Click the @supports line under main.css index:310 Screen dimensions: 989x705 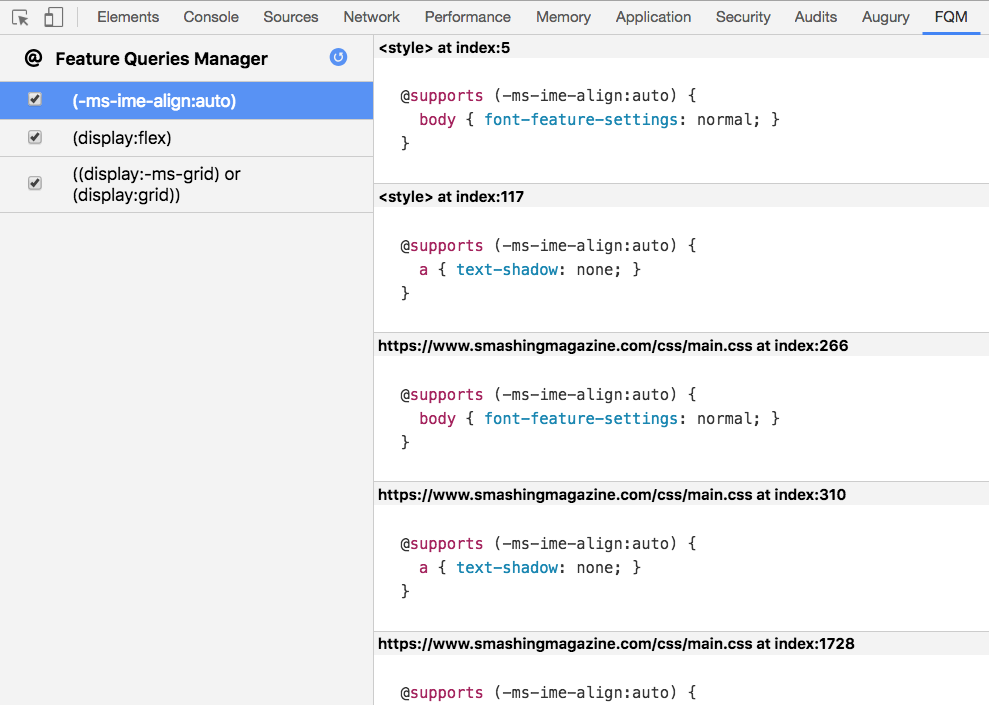[548, 544]
